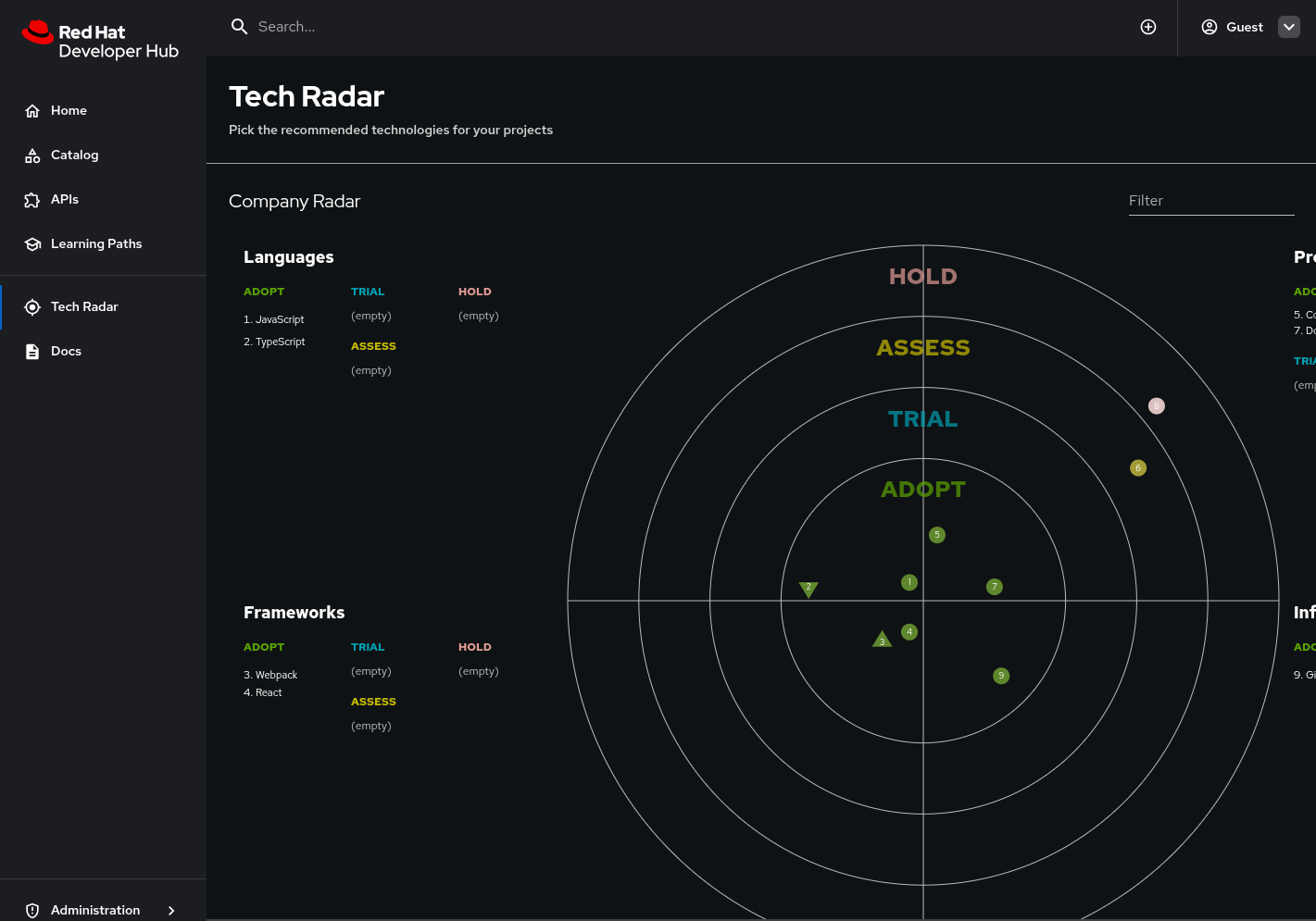Screen dimensions: 1316x921
Task: Click the ASSESS header under Frameworks
Action: click(373, 702)
